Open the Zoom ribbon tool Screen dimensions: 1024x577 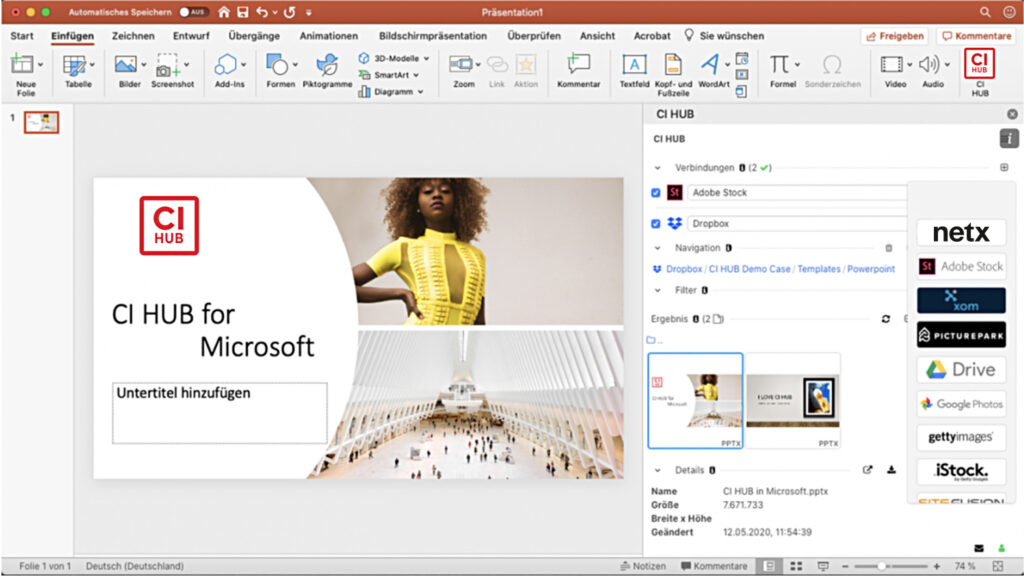pyautogui.click(x=461, y=65)
